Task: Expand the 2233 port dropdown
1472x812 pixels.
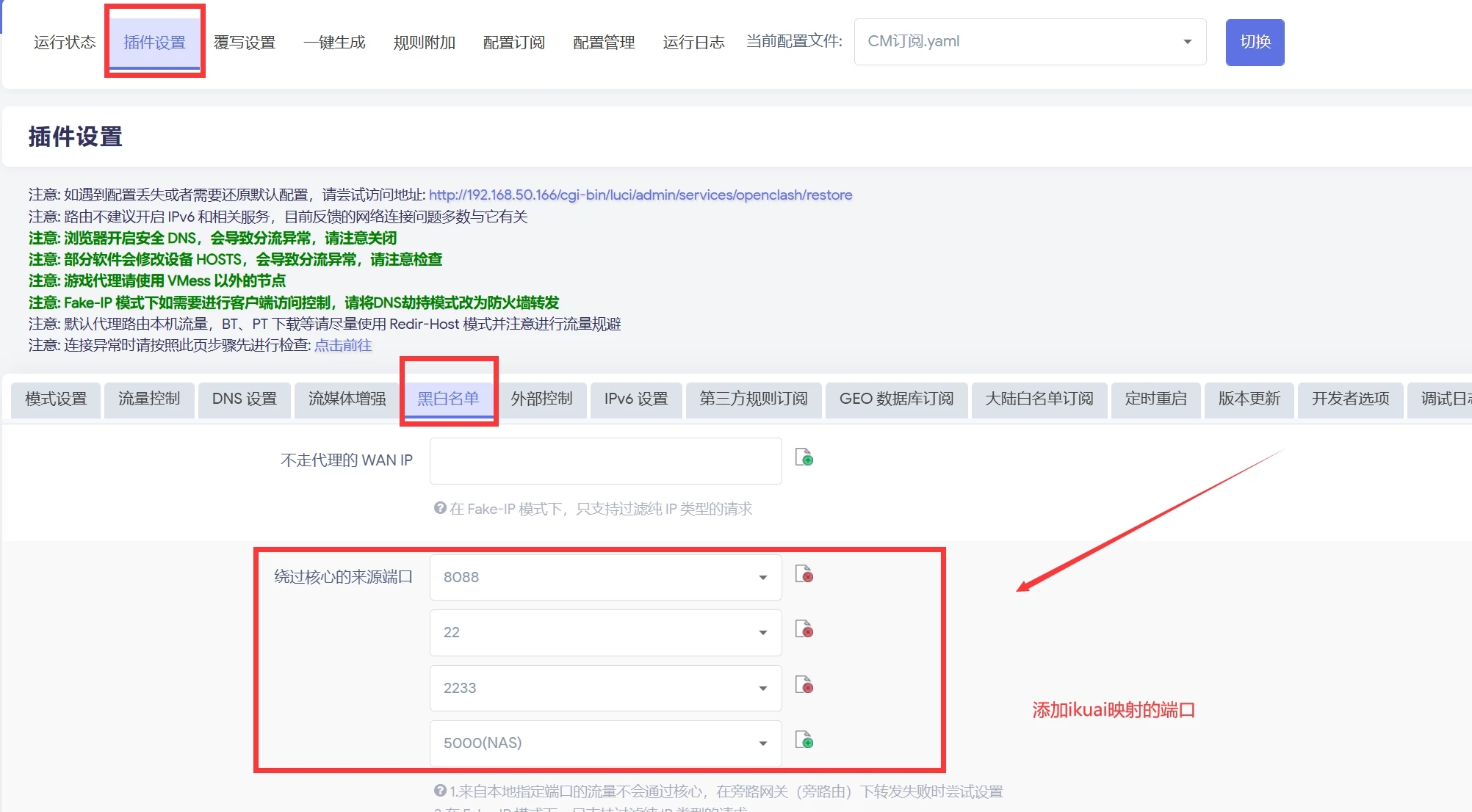Action: (762, 689)
